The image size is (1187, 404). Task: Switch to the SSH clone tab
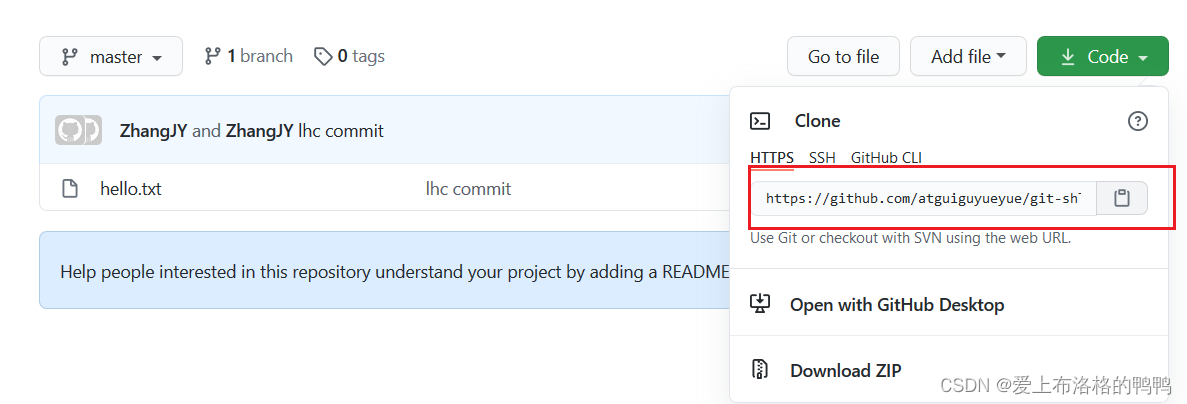(x=822, y=158)
